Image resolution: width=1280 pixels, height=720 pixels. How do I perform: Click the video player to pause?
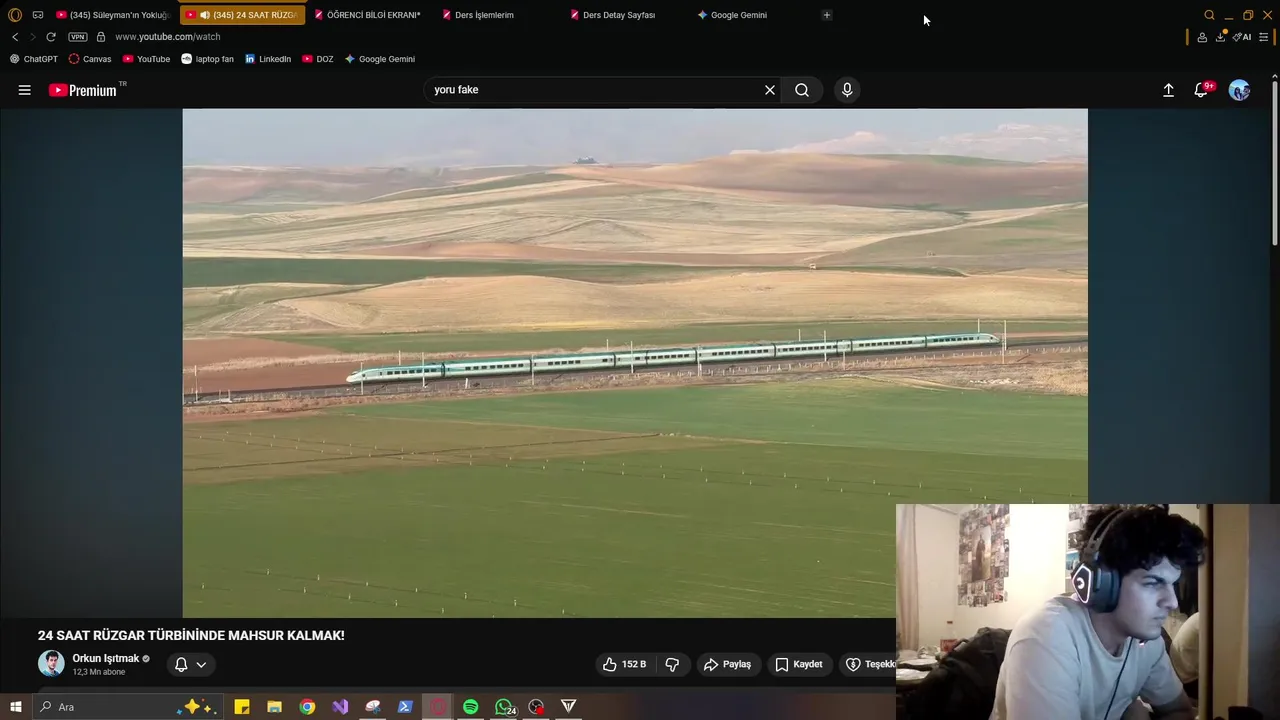pyautogui.click(x=635, y=363)
